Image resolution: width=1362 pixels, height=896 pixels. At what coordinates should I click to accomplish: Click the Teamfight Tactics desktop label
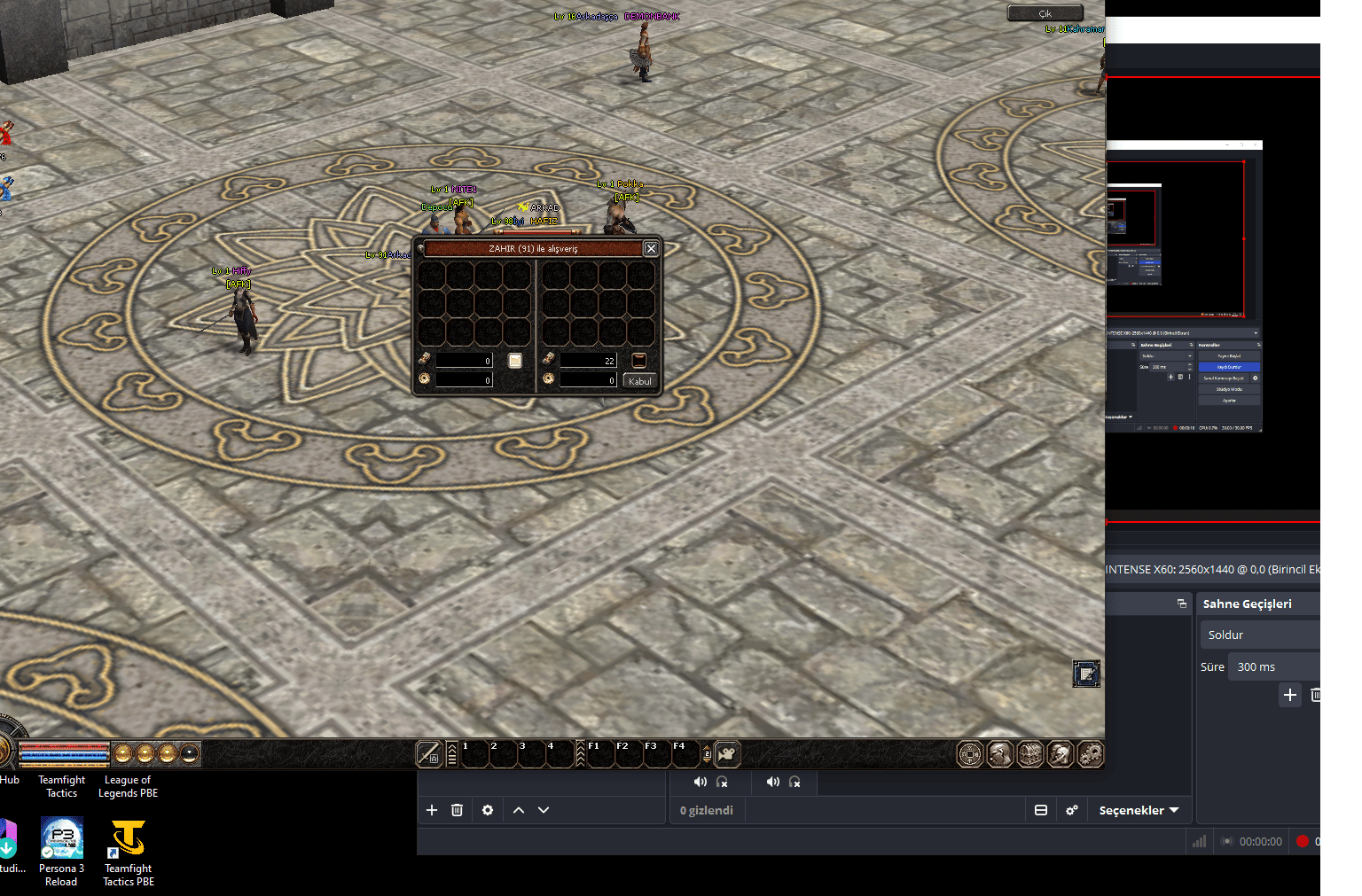pos(62,786)
